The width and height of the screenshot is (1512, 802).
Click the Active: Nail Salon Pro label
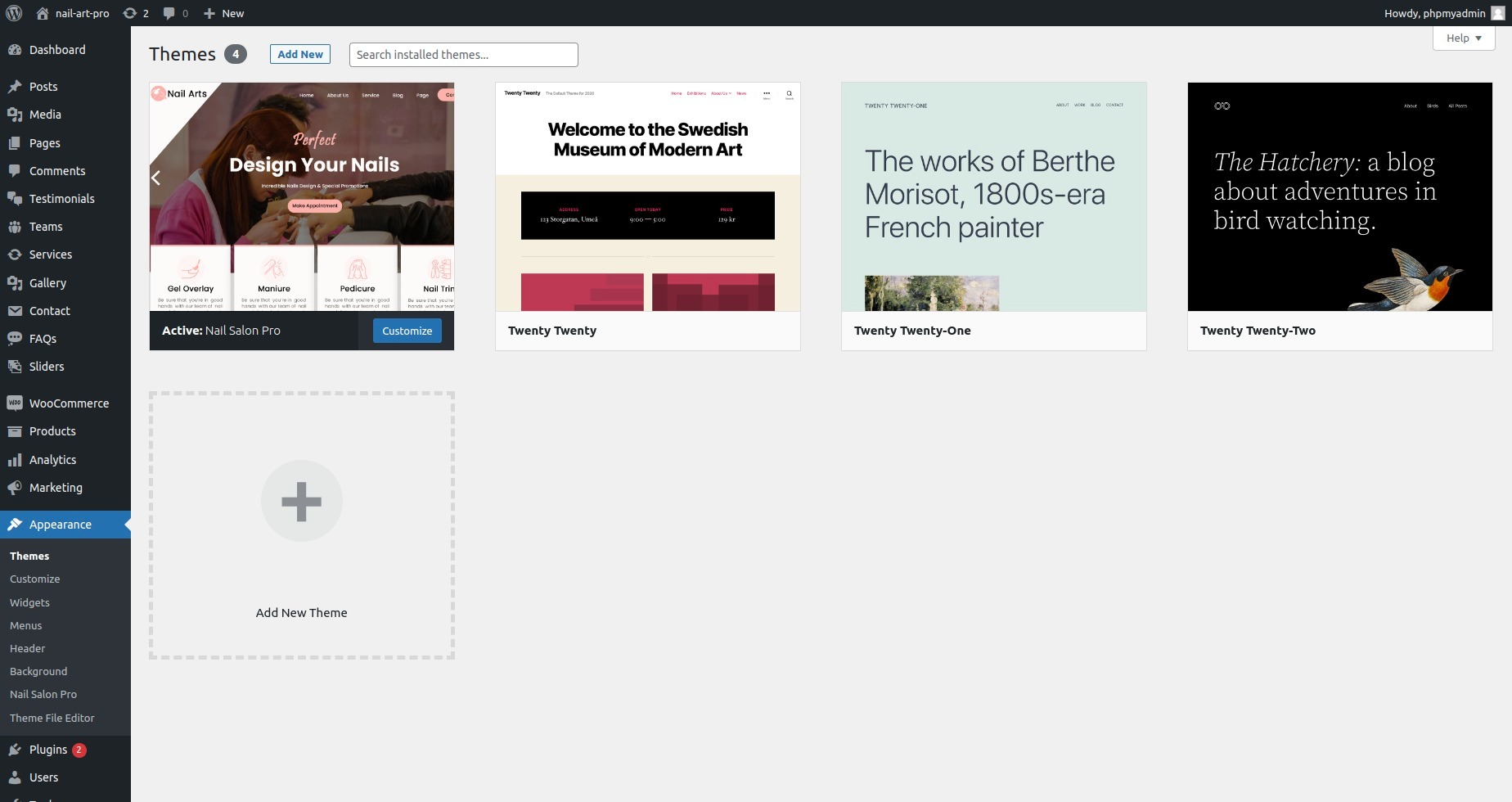pos(221,331)
